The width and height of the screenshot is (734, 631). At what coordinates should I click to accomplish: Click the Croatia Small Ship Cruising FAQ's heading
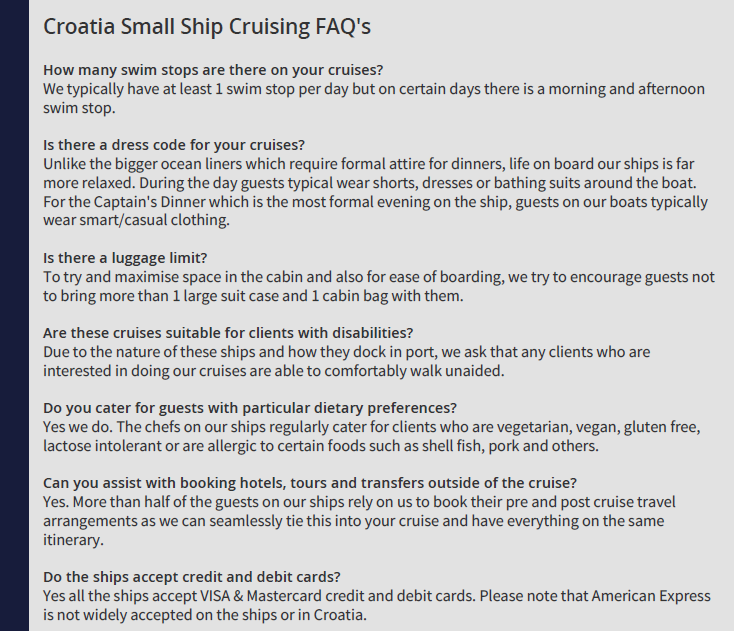coord(207,27)
